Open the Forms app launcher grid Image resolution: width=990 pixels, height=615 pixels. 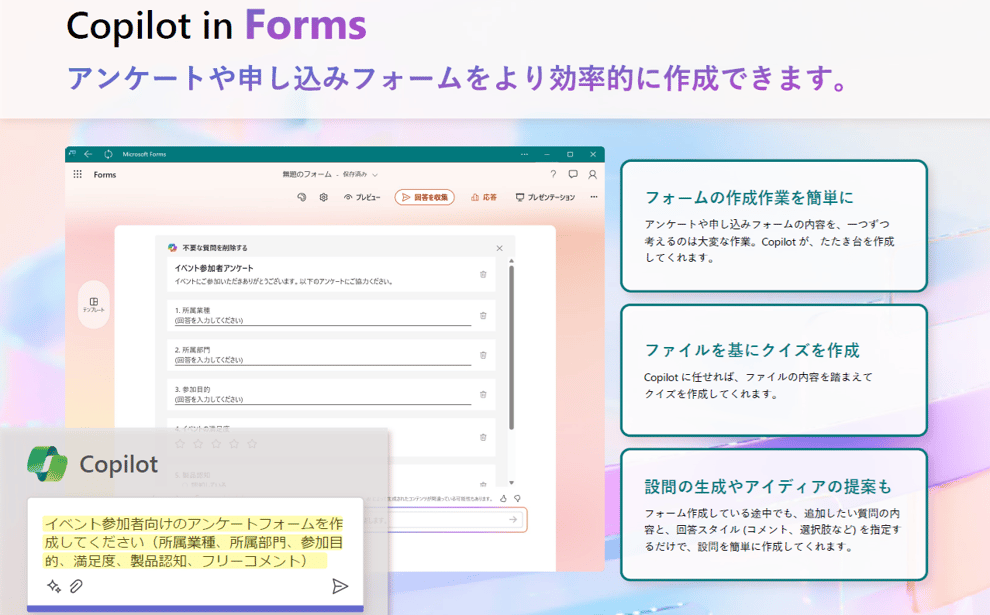[78, 174]
